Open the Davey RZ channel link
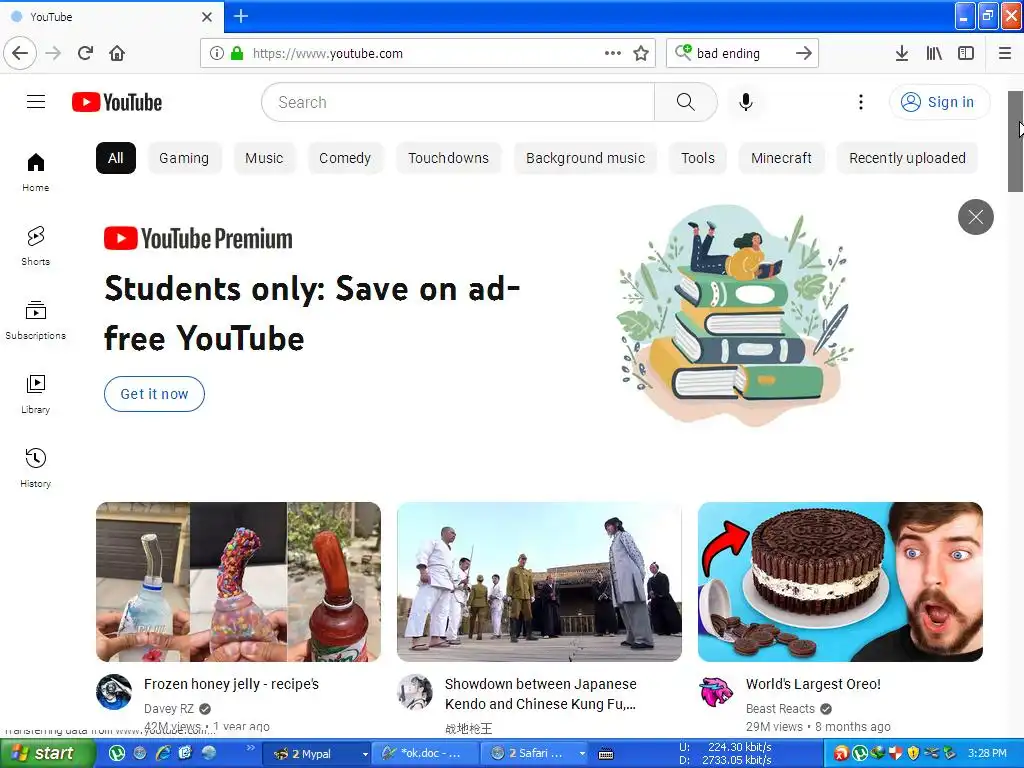The image size is (1024, 768). [x=168, y=709]
